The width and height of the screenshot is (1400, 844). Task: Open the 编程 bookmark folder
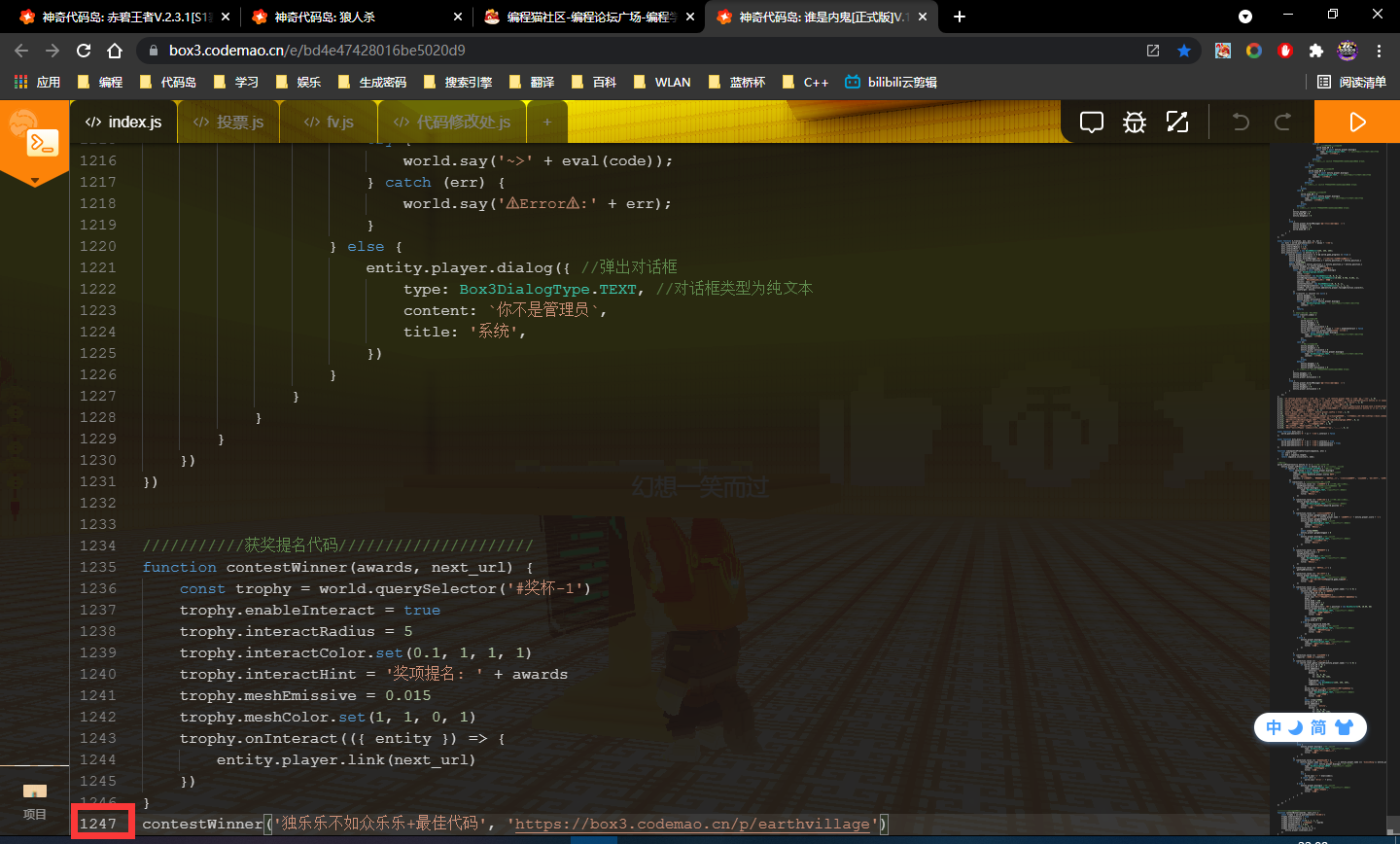100,83
